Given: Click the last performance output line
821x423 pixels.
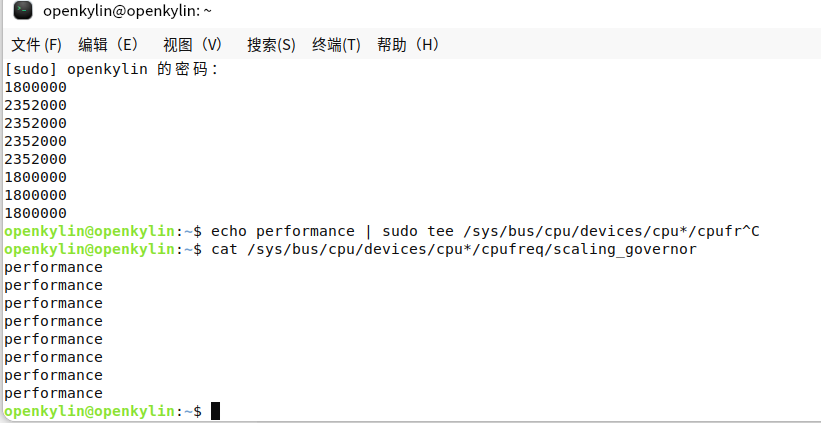Looking at the screenshot, I should click(x=53, y=393).
